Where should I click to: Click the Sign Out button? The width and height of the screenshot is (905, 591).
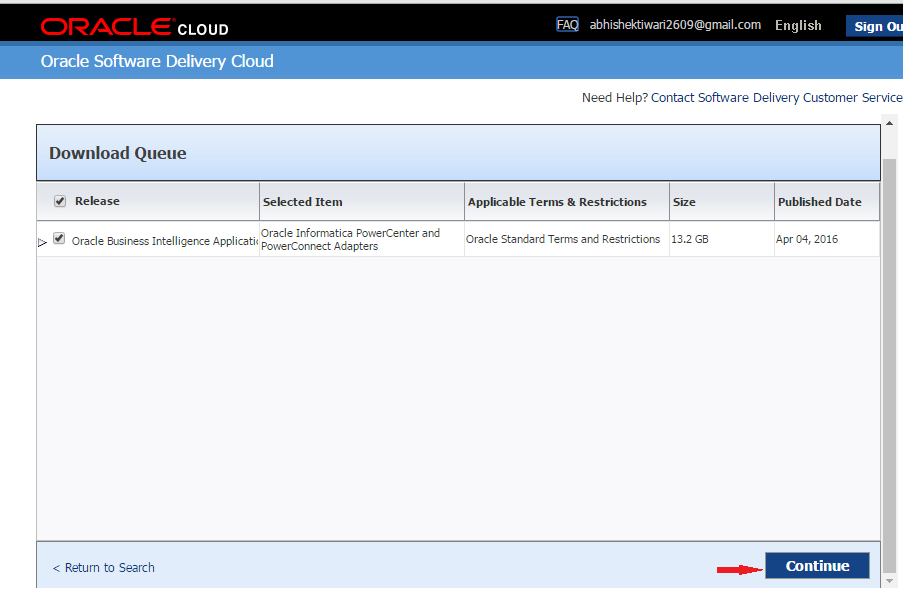[875, 26]
